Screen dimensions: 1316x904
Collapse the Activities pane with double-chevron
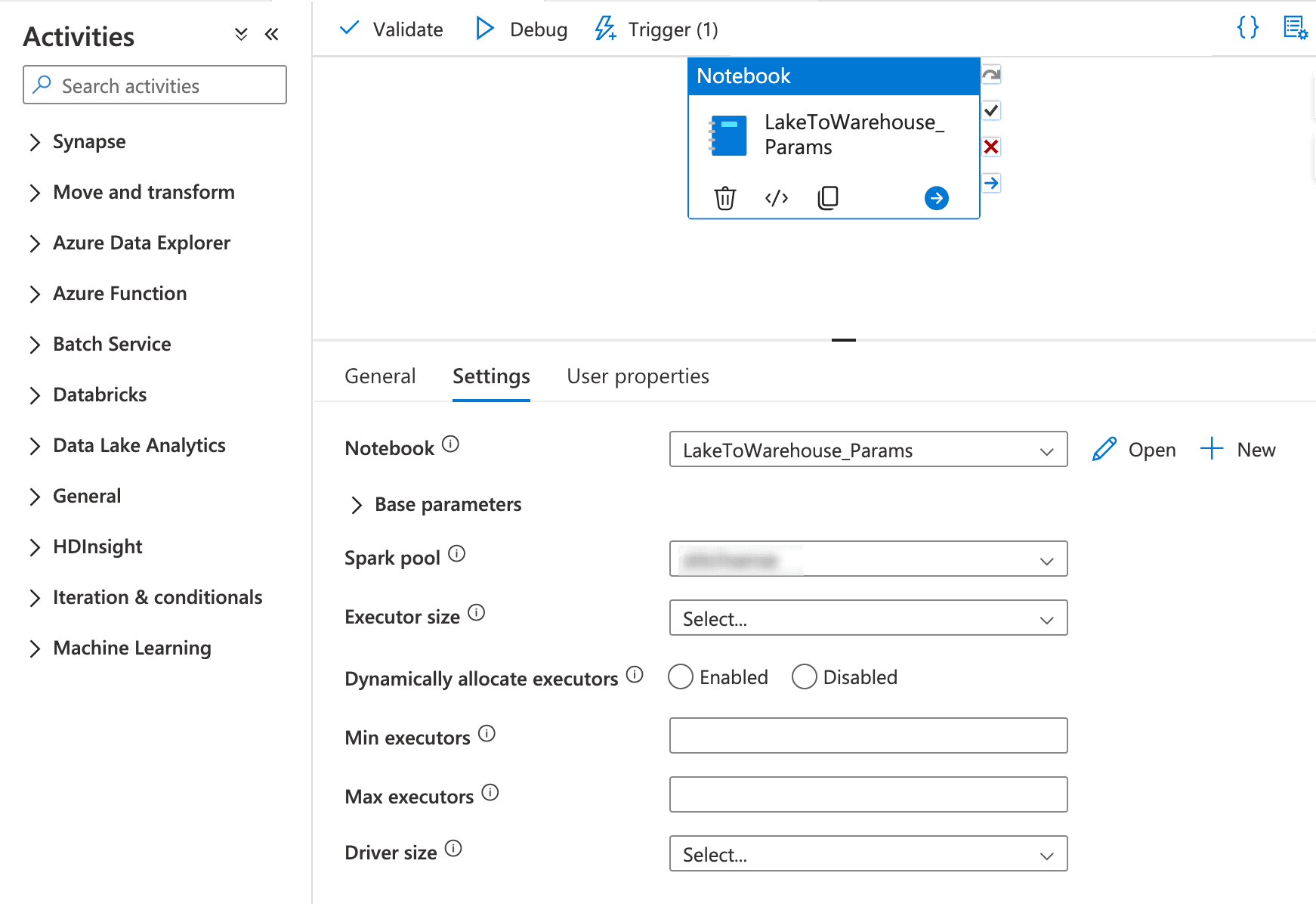coord(272,34)
